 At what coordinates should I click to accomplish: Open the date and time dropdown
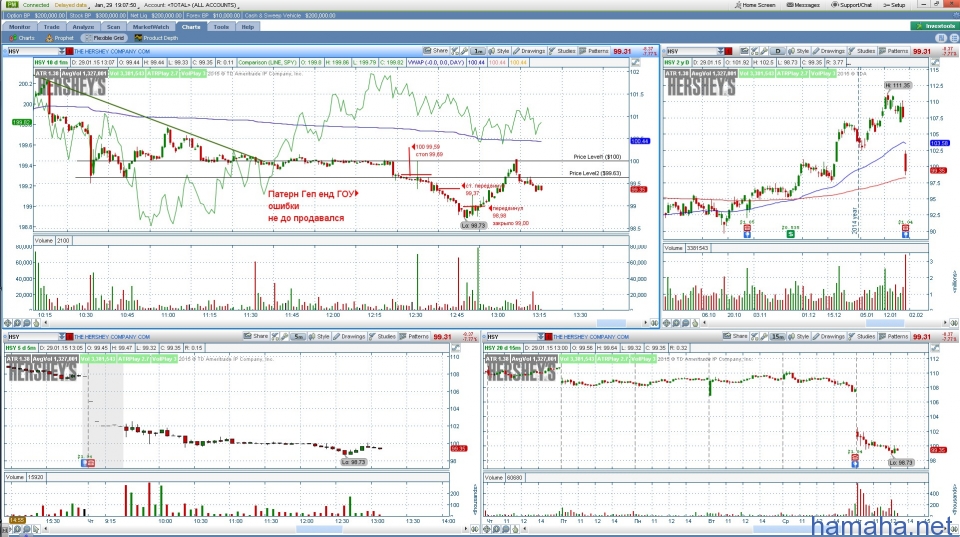[x=116, y=5]
